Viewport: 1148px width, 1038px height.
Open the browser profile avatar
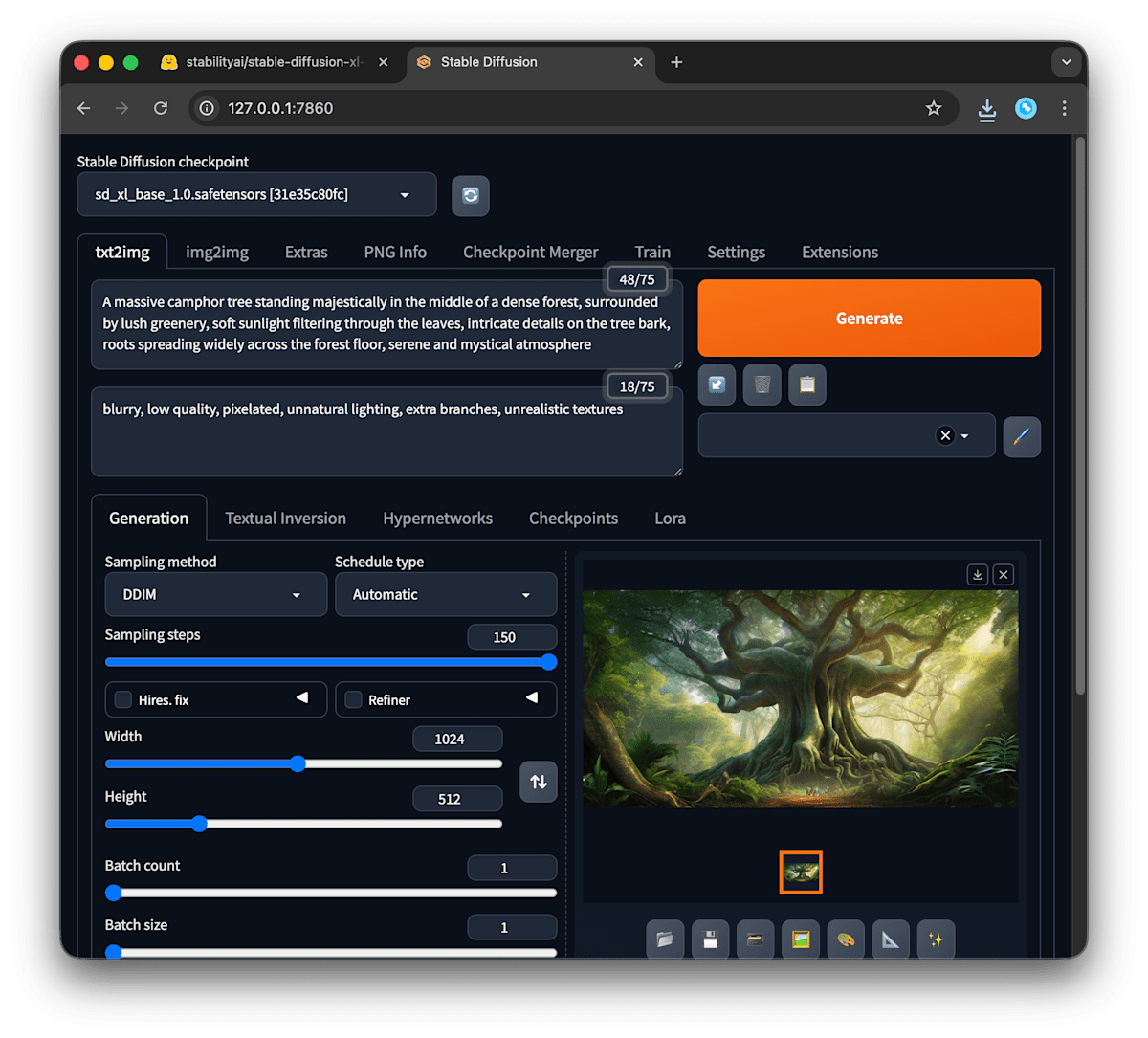coord(1026,108)
